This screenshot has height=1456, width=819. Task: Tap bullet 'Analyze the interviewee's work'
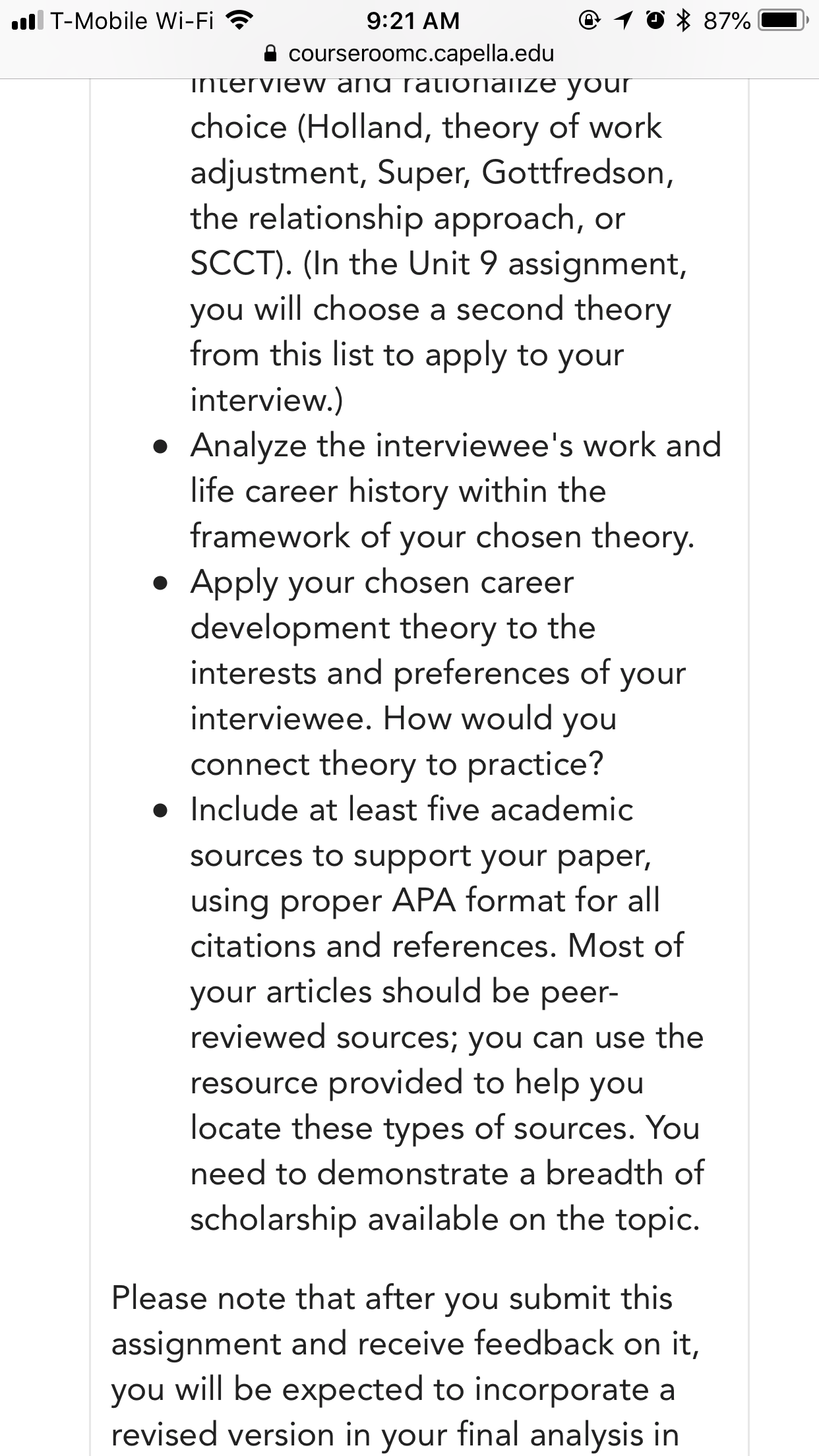tap(456, 491)
